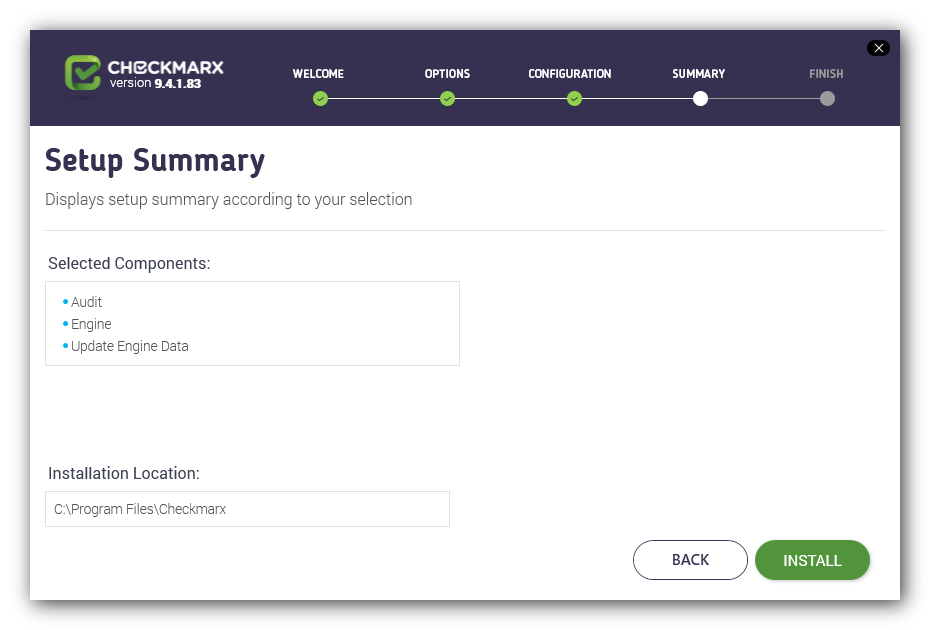Go back with the BACK button
This screenshot has width=930, height=630.
(690, 560)
